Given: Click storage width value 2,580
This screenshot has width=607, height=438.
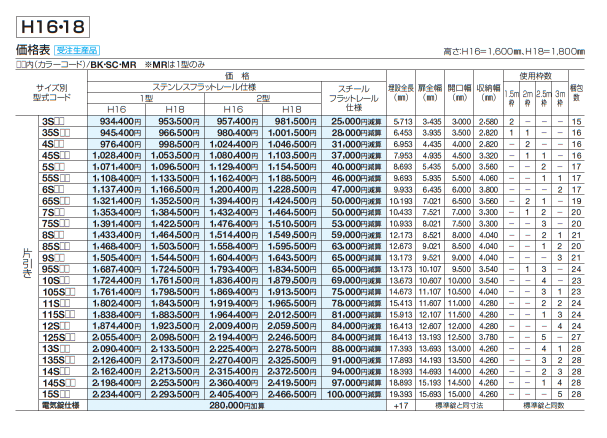Looking at the screenshot, I should tap(489, 122).
